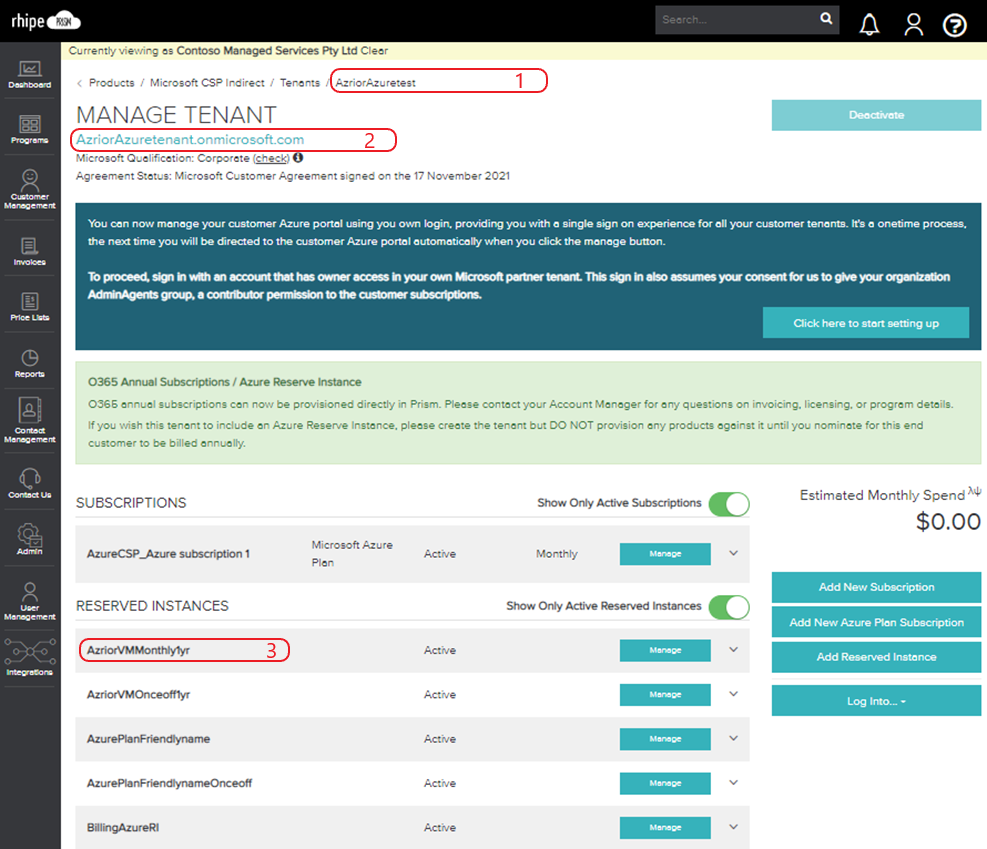Screen dimensions: 987x849
Task: Disable Show Only Active Subscriptions
Action: click(729, 505)
